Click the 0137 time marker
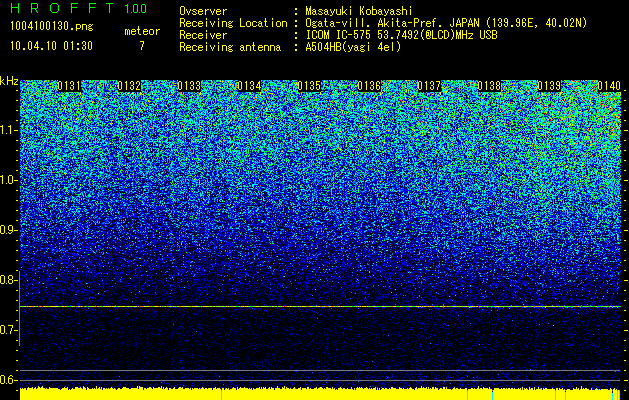 pyautogui.click(x=429, y=86)
